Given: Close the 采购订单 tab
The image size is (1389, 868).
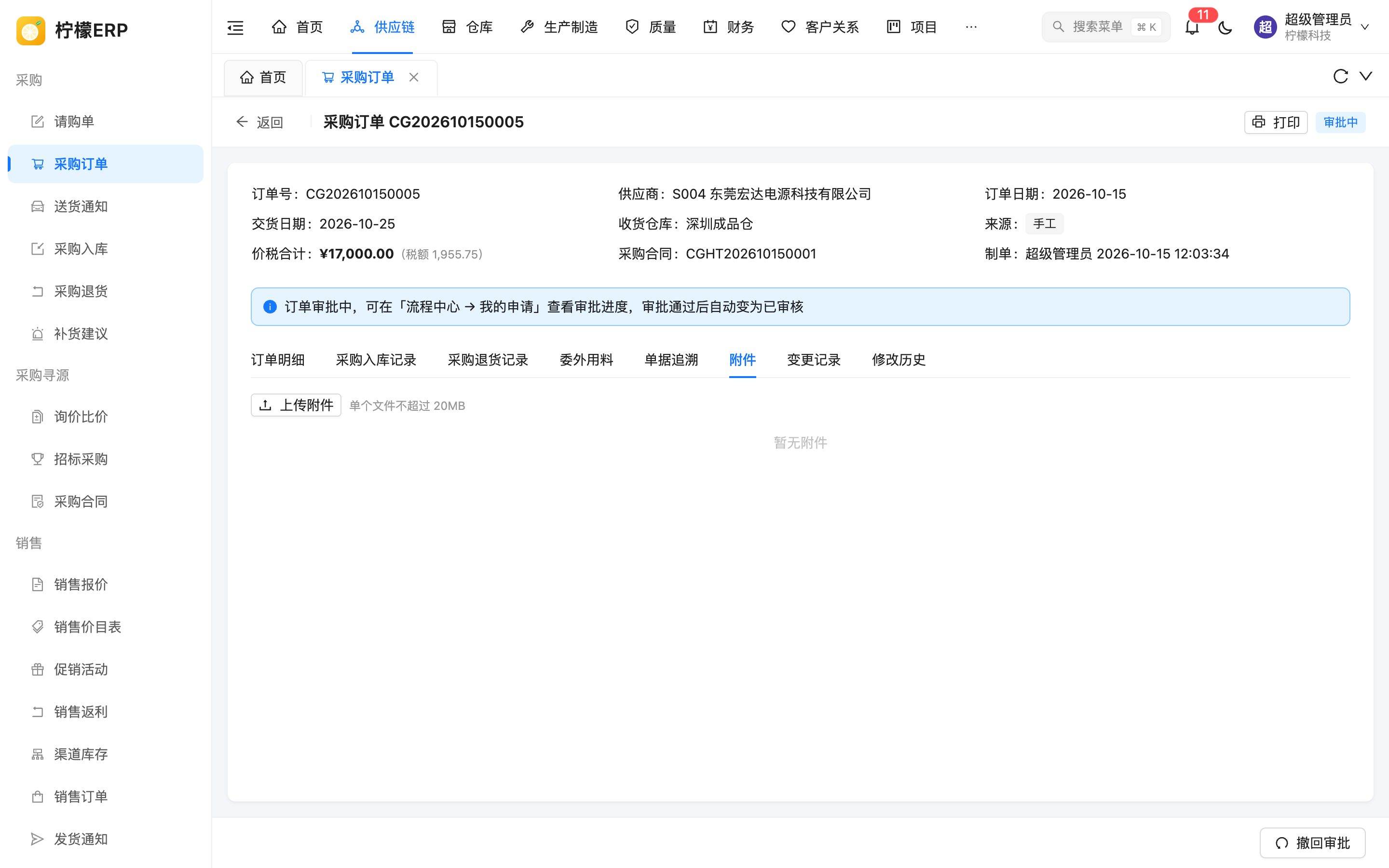Looking at the screenshot, I should coord(414,77).
